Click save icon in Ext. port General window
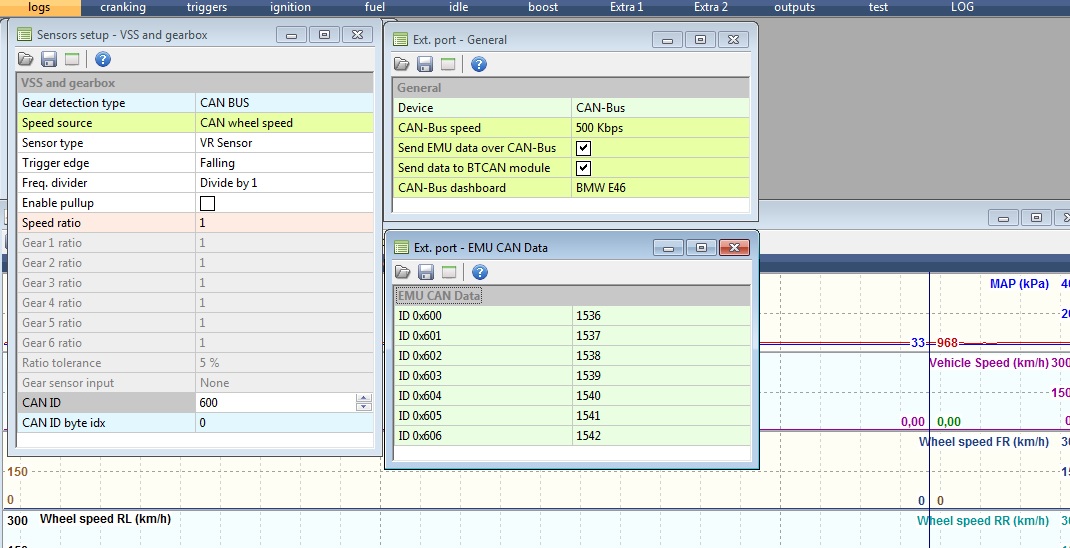1070x548 pixels. point(425,65)
